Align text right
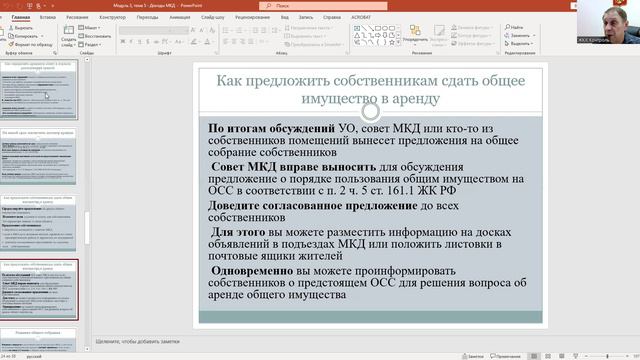Screen dimensions: 640x360 (x=242, y=42)
